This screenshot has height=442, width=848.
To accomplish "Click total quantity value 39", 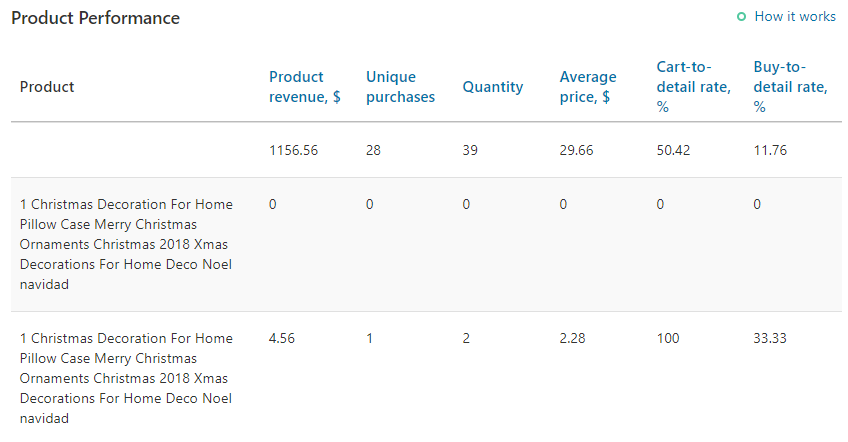I will tap(470, 150).
